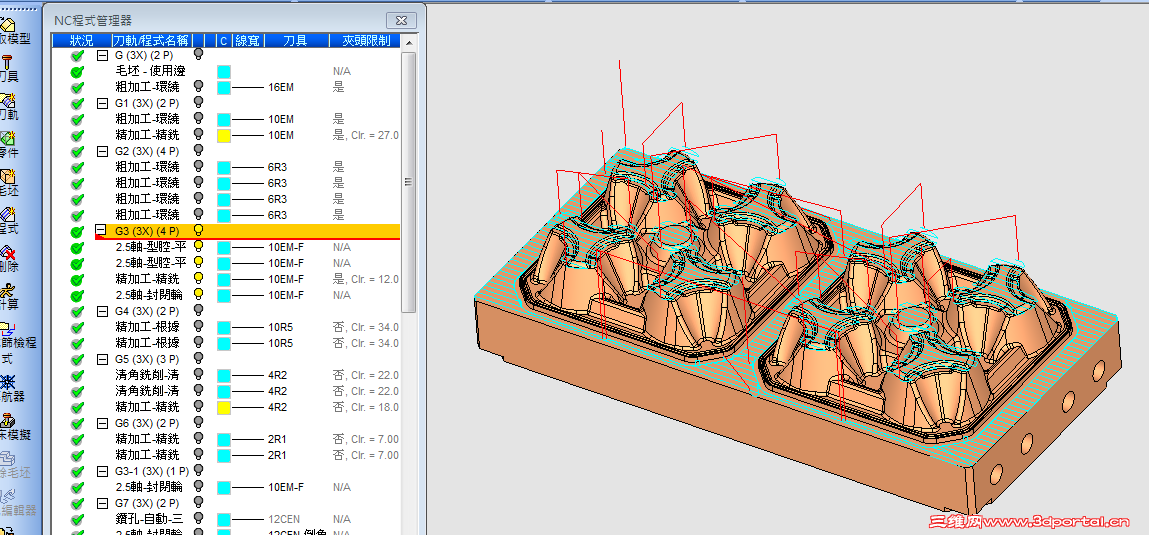Open the editor (編輯器) sidebar tool

18,503
